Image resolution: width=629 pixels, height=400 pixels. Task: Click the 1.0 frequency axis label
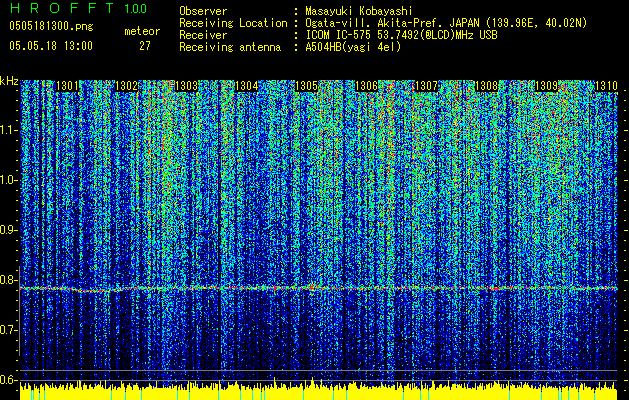[x=9, y=180]
